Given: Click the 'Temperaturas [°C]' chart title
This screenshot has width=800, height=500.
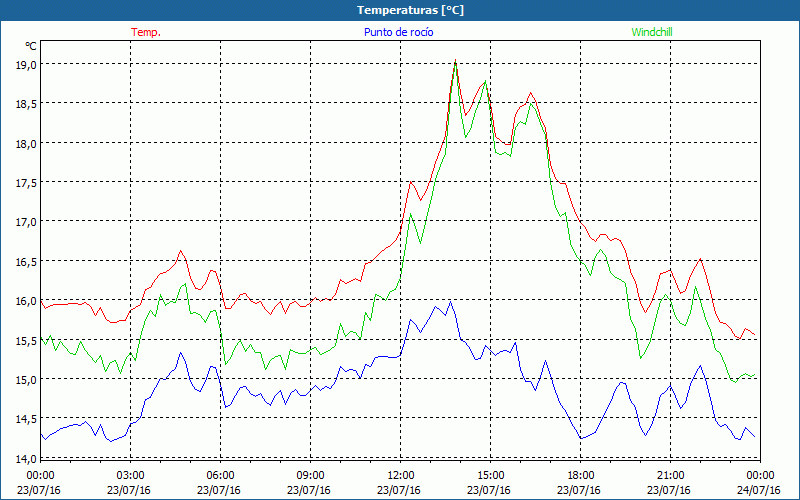Looking at the screenshot, I should coord(411,10).
